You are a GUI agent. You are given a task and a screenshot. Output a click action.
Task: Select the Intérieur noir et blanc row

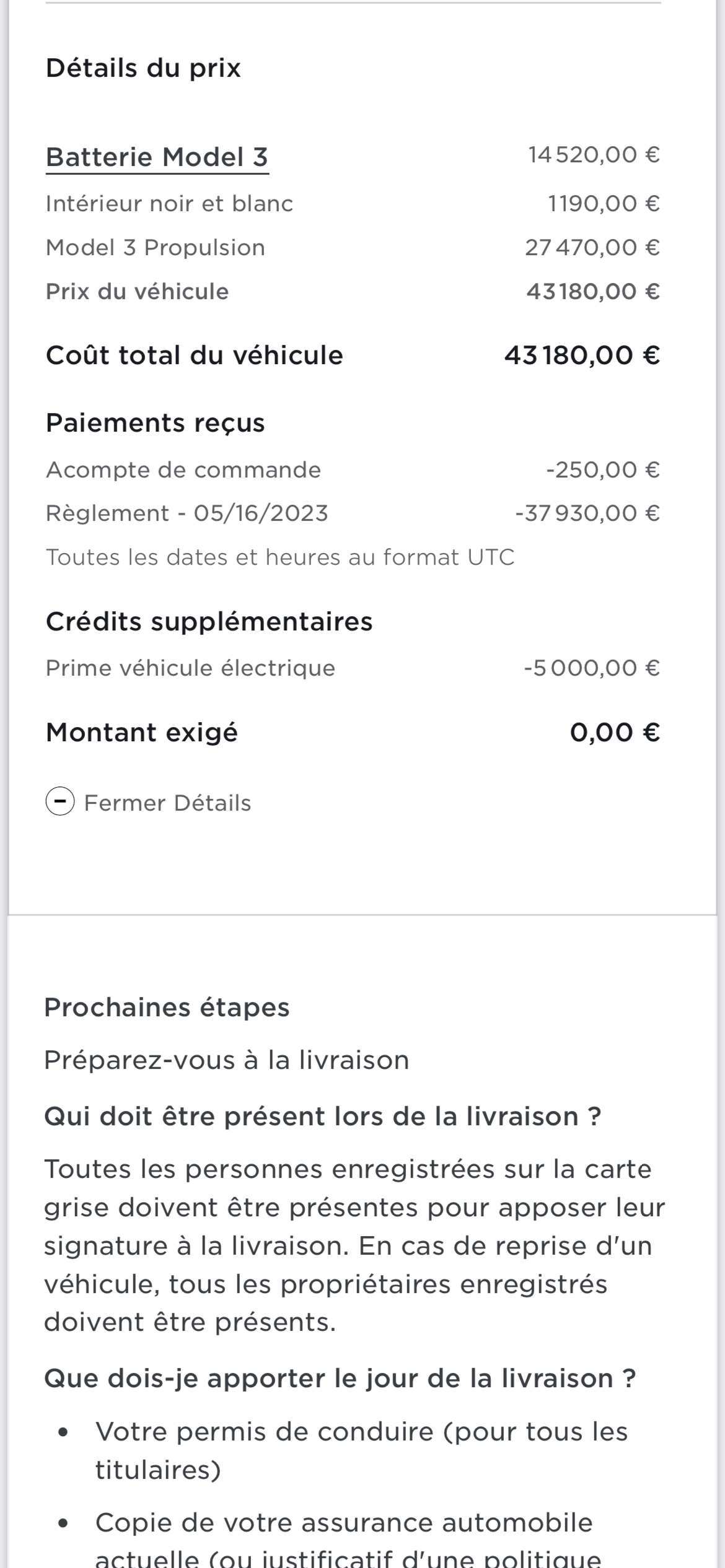click(x=169, y=204)
